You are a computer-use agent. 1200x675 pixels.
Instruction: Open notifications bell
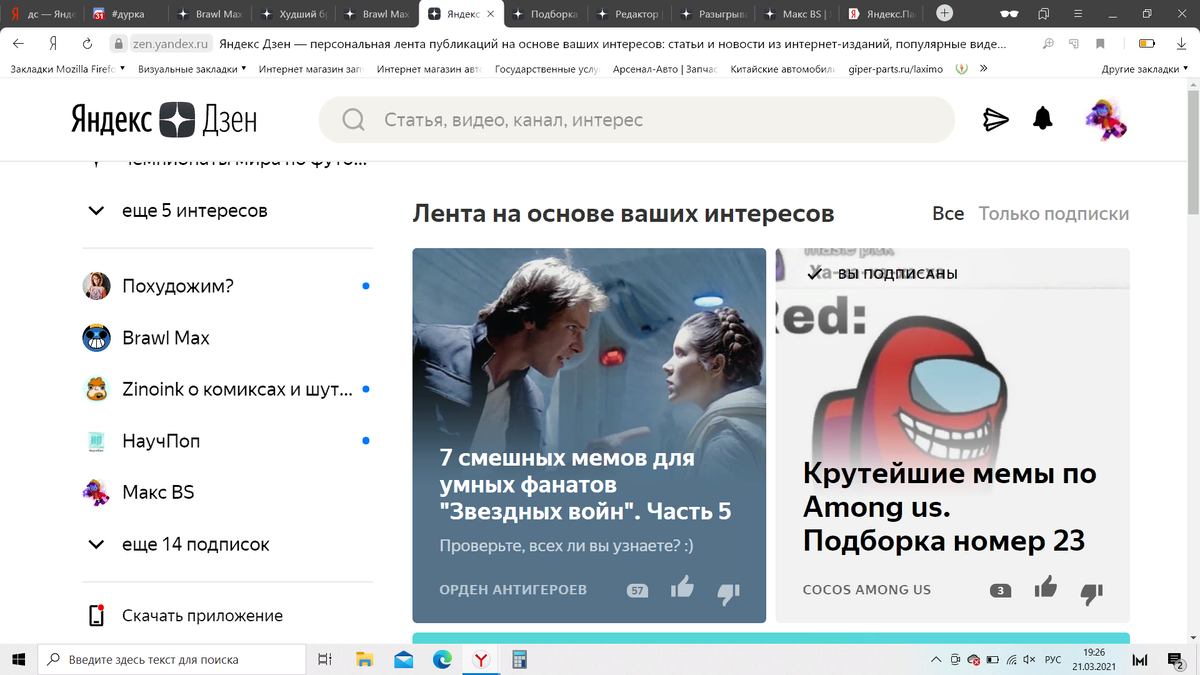1043,119
